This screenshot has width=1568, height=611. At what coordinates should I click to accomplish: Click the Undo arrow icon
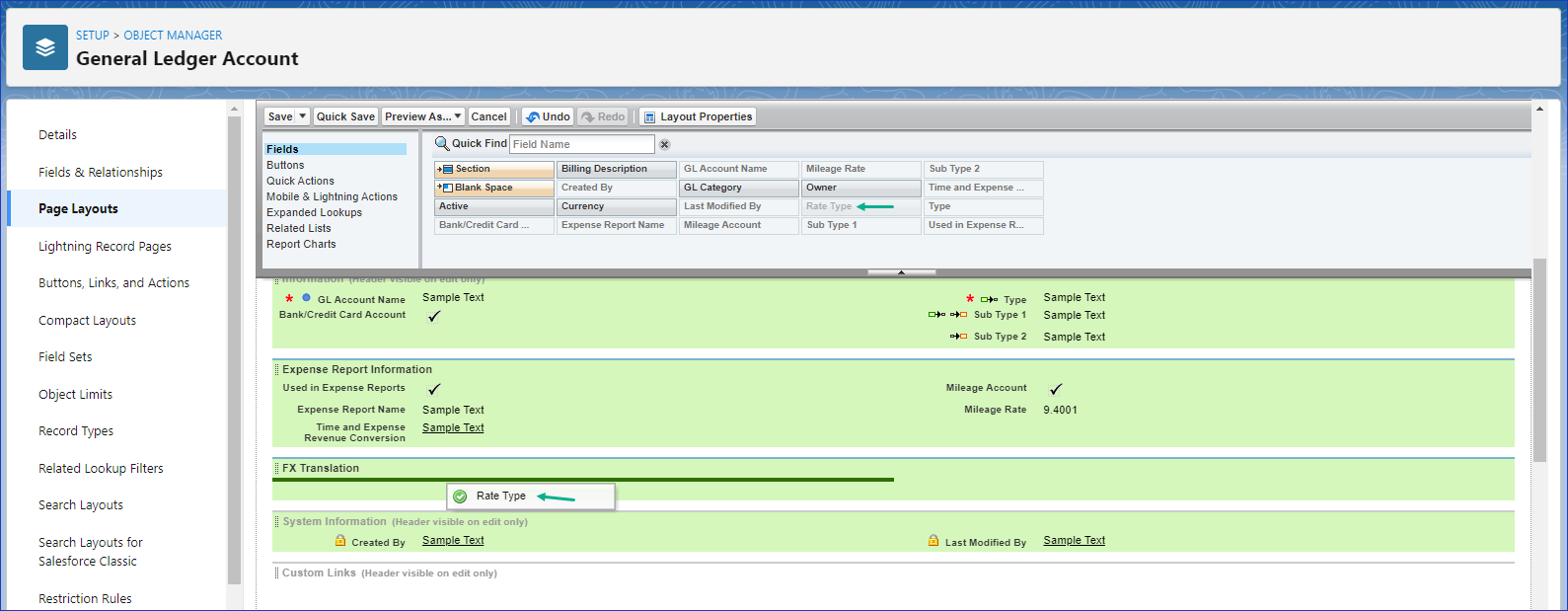coord(533,117)
